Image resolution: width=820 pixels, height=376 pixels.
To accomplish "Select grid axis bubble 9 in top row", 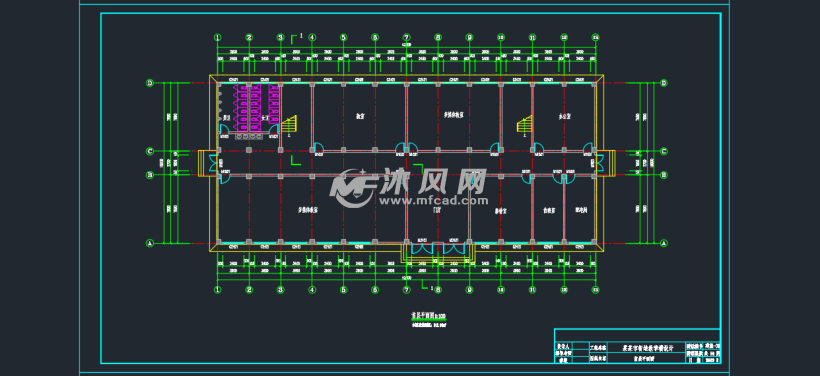I will (x=470, y=38).
